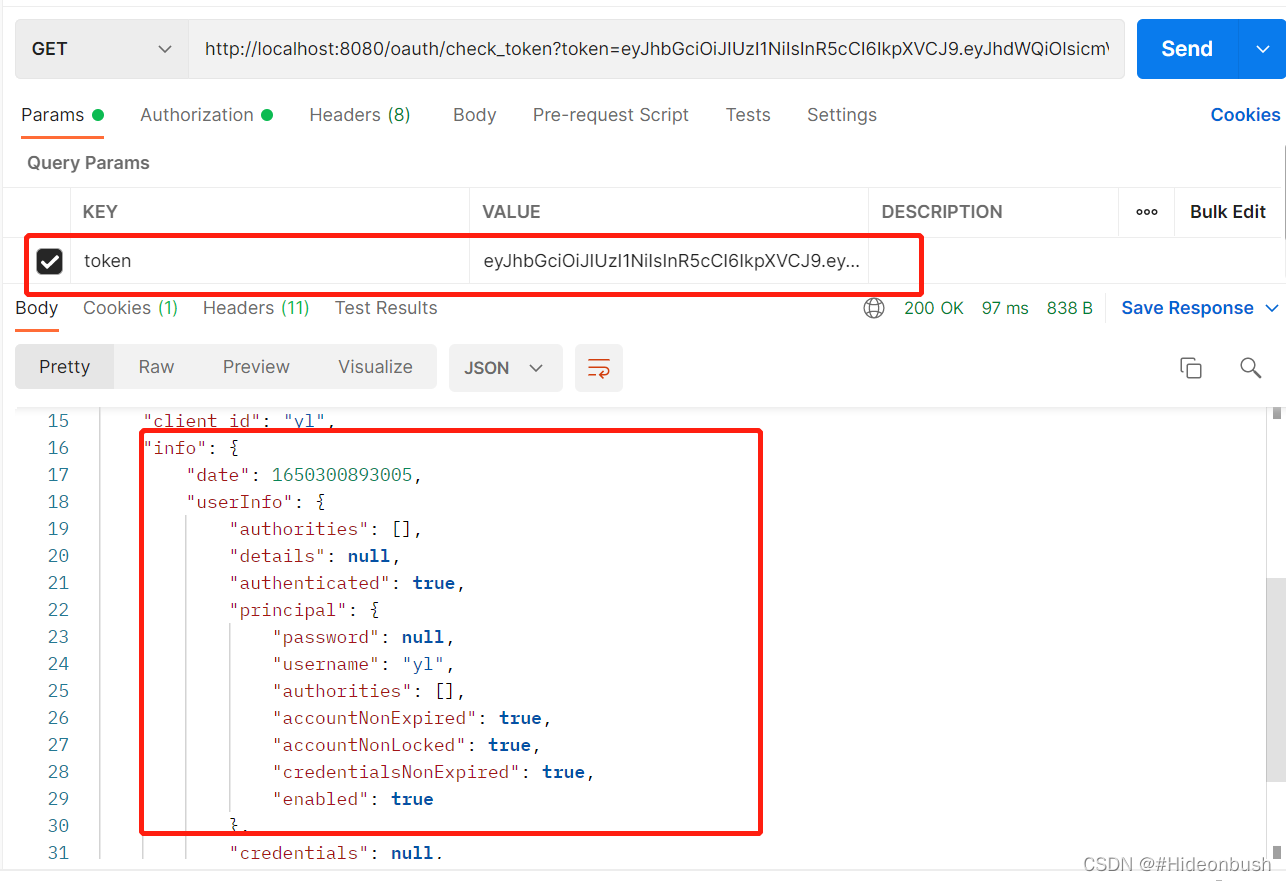Click the 838 B response size
The image size is (1286, 881).
click(x=1070, y=308)
